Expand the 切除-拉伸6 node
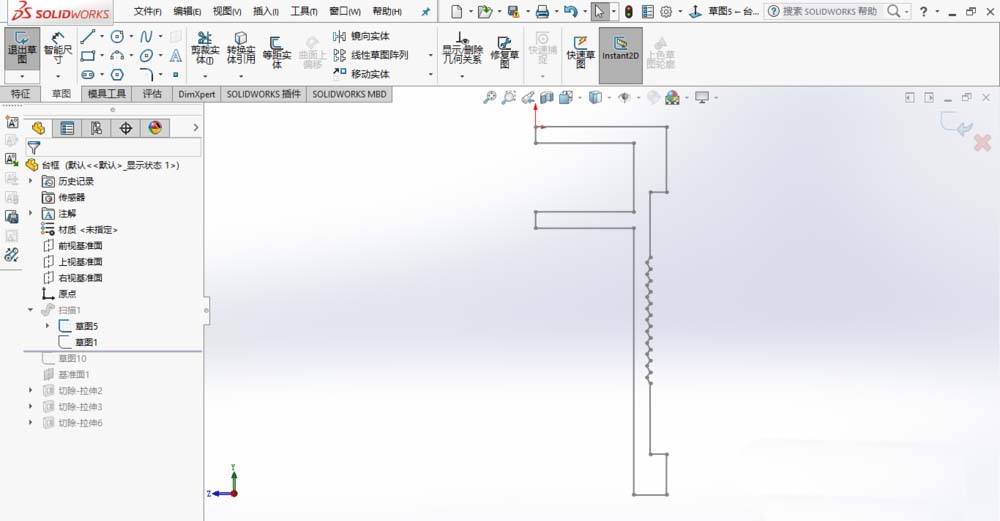 click(x=31, y=423)
